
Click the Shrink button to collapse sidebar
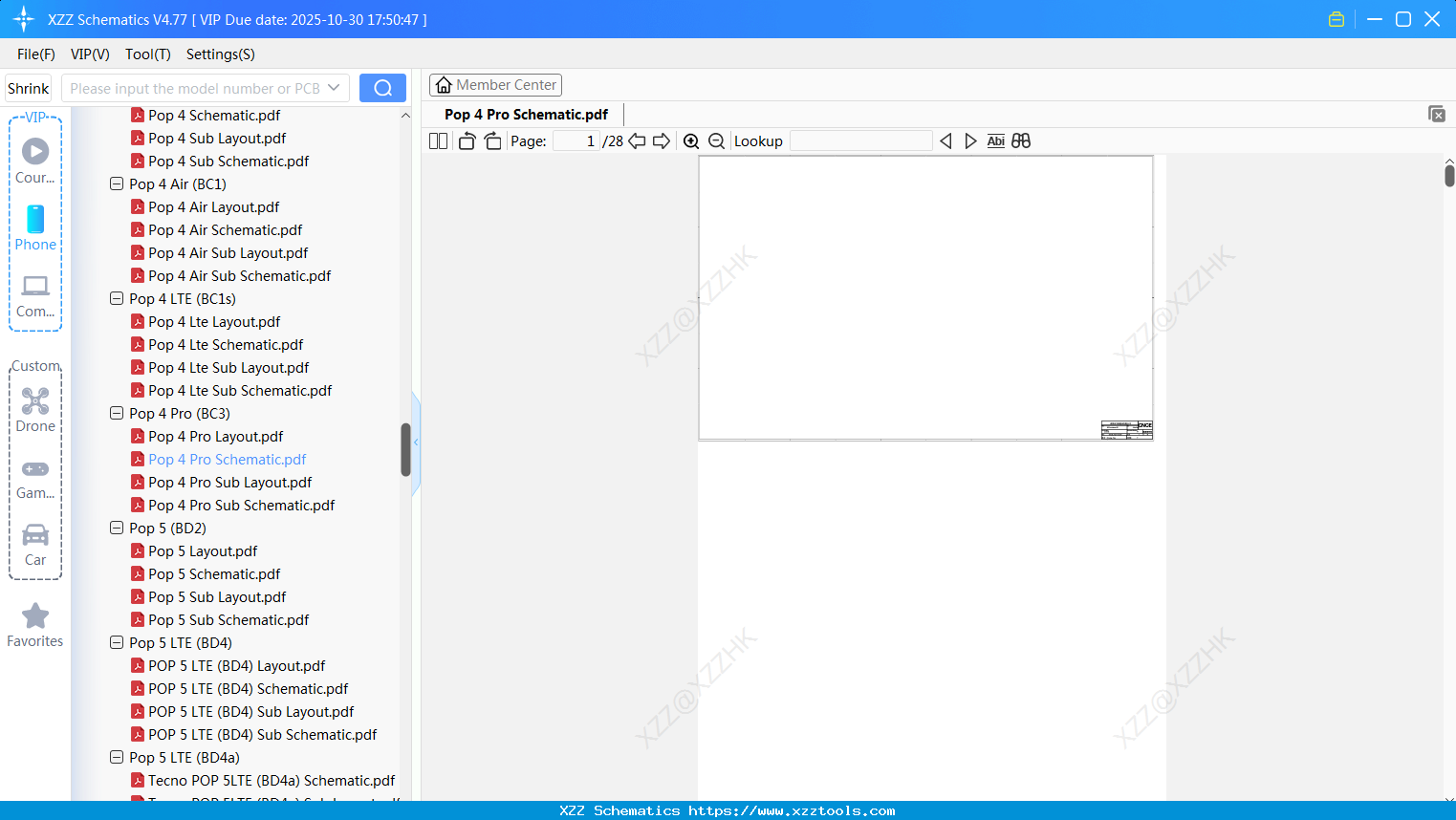(28, 87)
